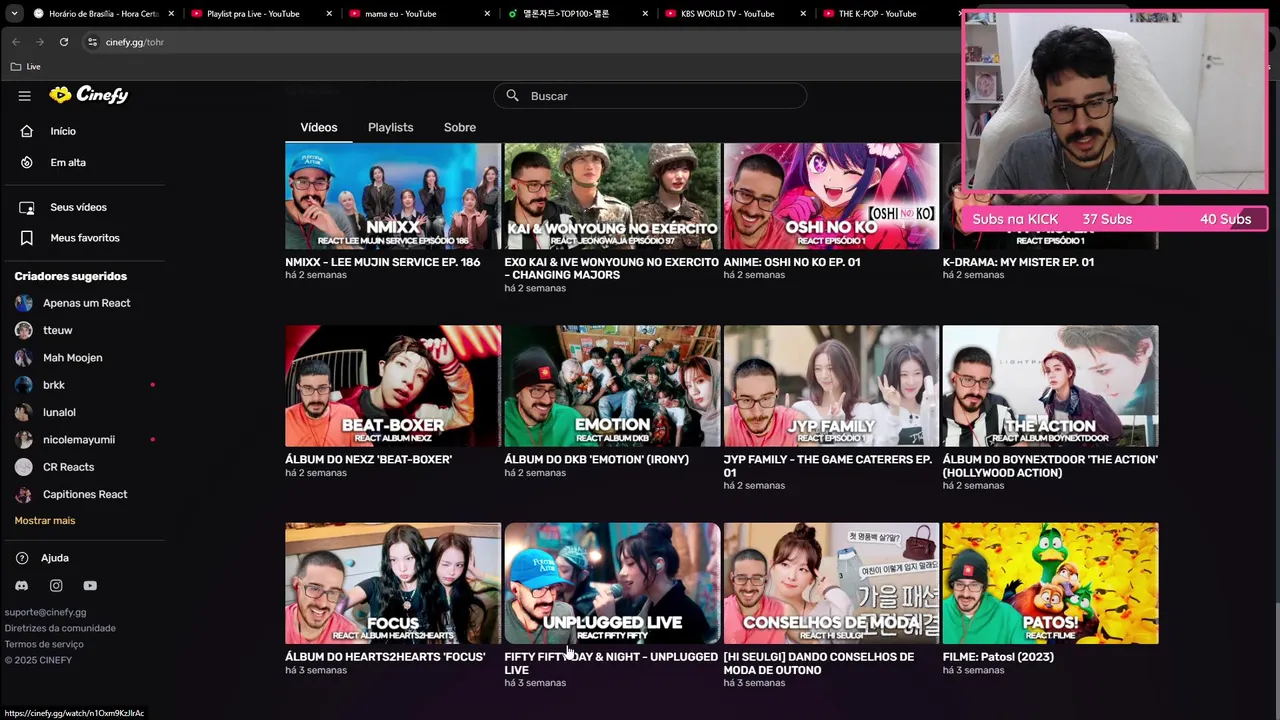
Task: Open Diretrizes da comunidade link
Action: point(60,628)
